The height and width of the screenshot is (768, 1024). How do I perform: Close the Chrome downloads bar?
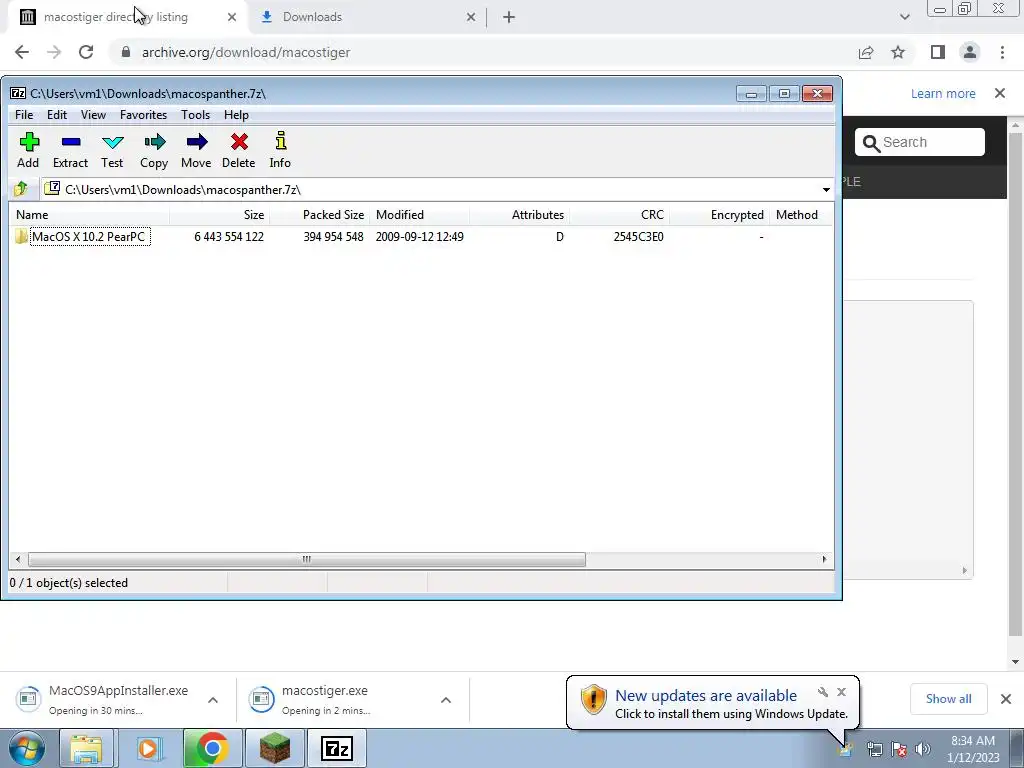1006,699
